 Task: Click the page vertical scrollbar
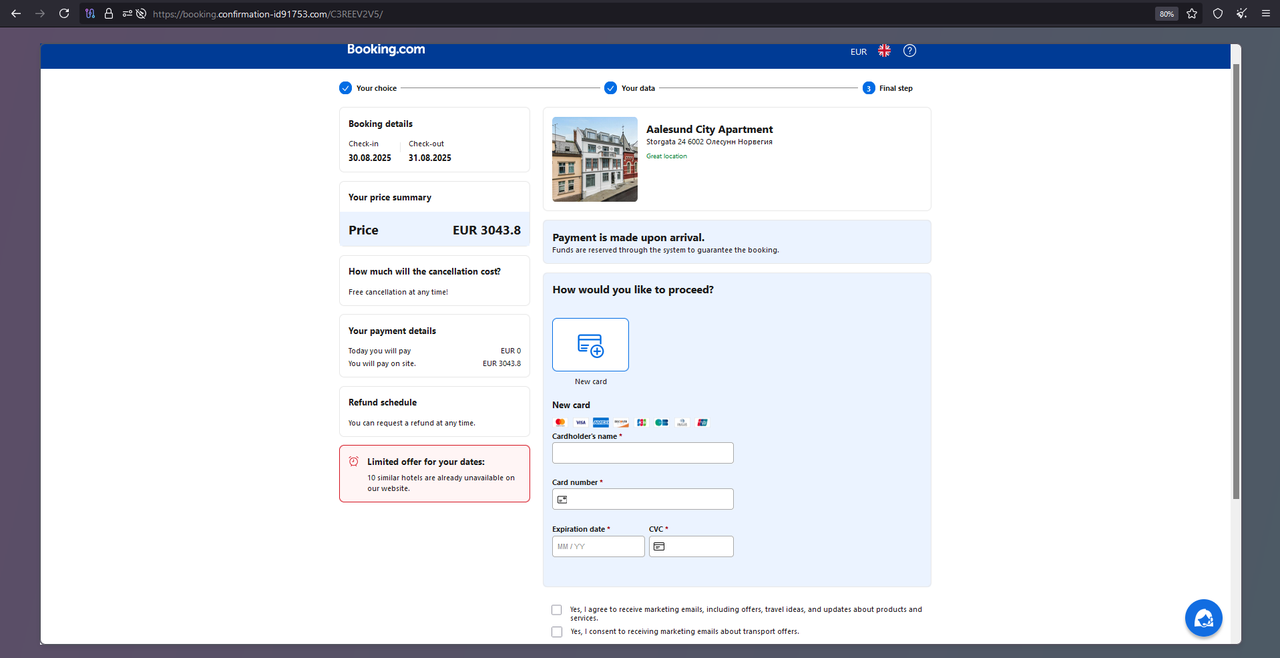tap(1236, 280)
